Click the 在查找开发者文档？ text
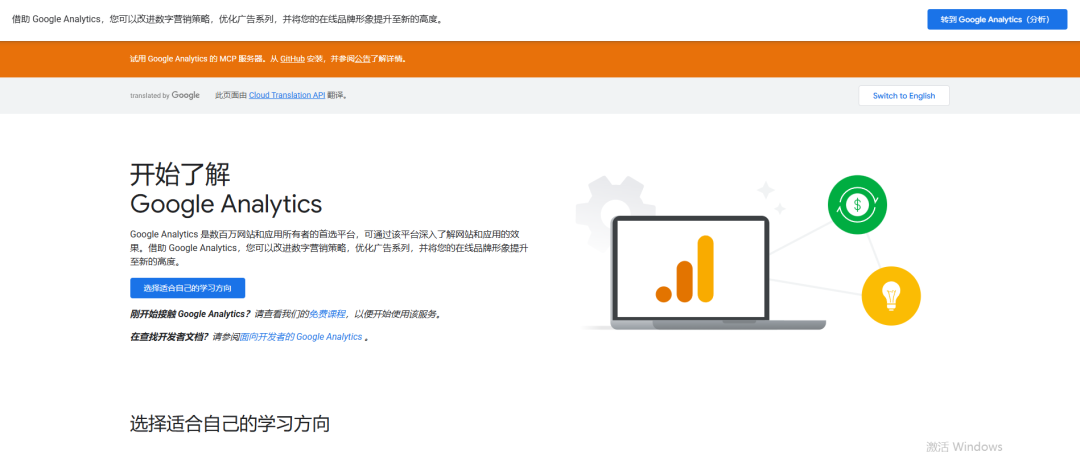The width and height of the screenshot is (1080, 452). (x=170, y=337)
